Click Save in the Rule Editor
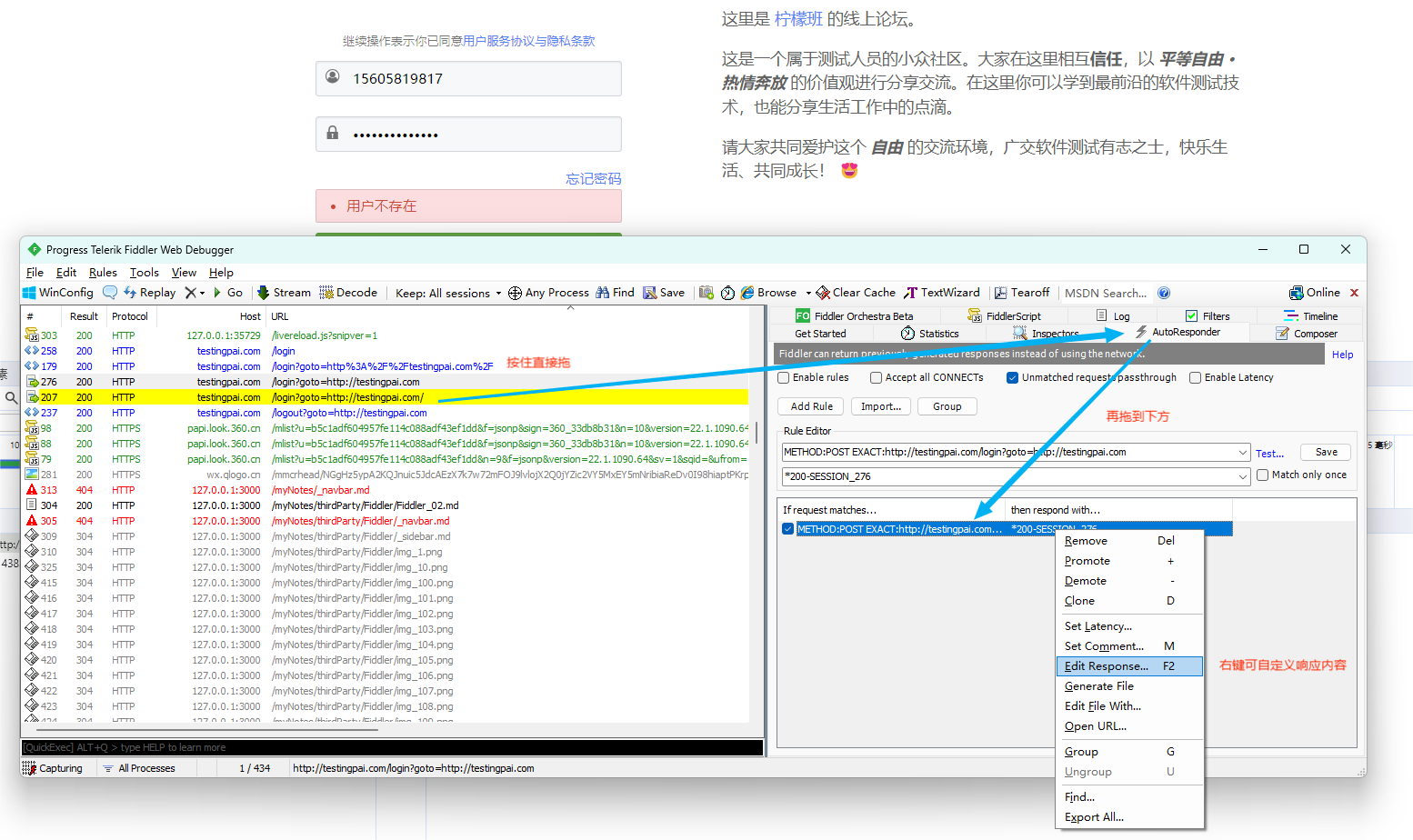Viewport: 1413px width, 840px height. point(1327,452)
